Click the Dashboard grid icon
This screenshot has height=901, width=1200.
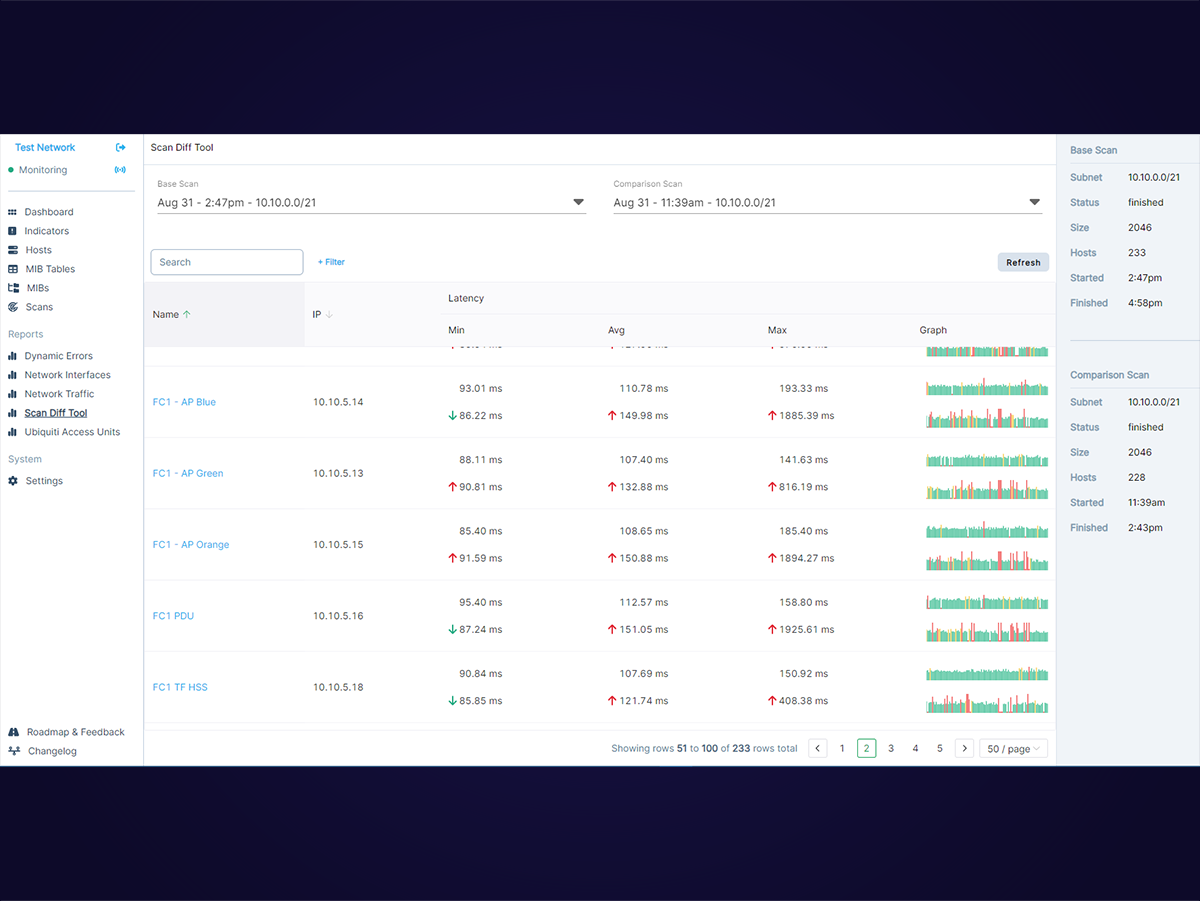[13, 212]
